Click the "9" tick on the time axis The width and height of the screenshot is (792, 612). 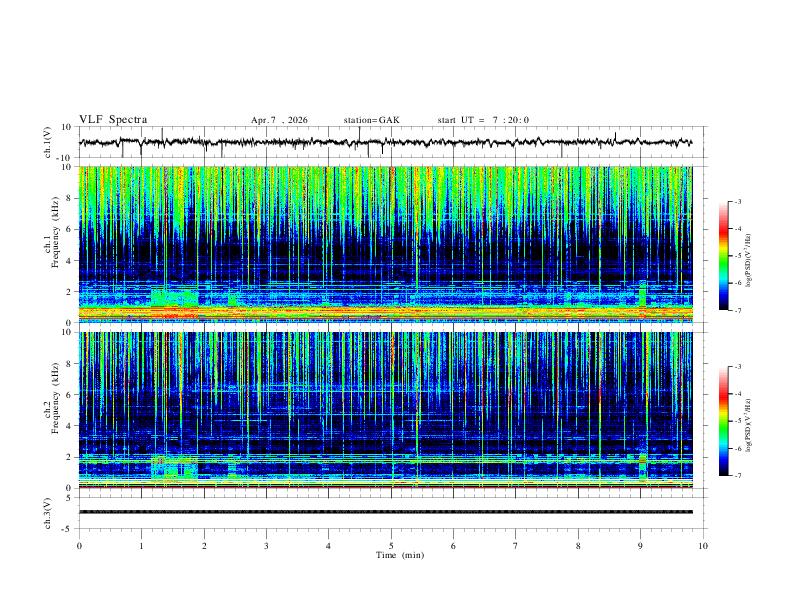click(640, 546)
